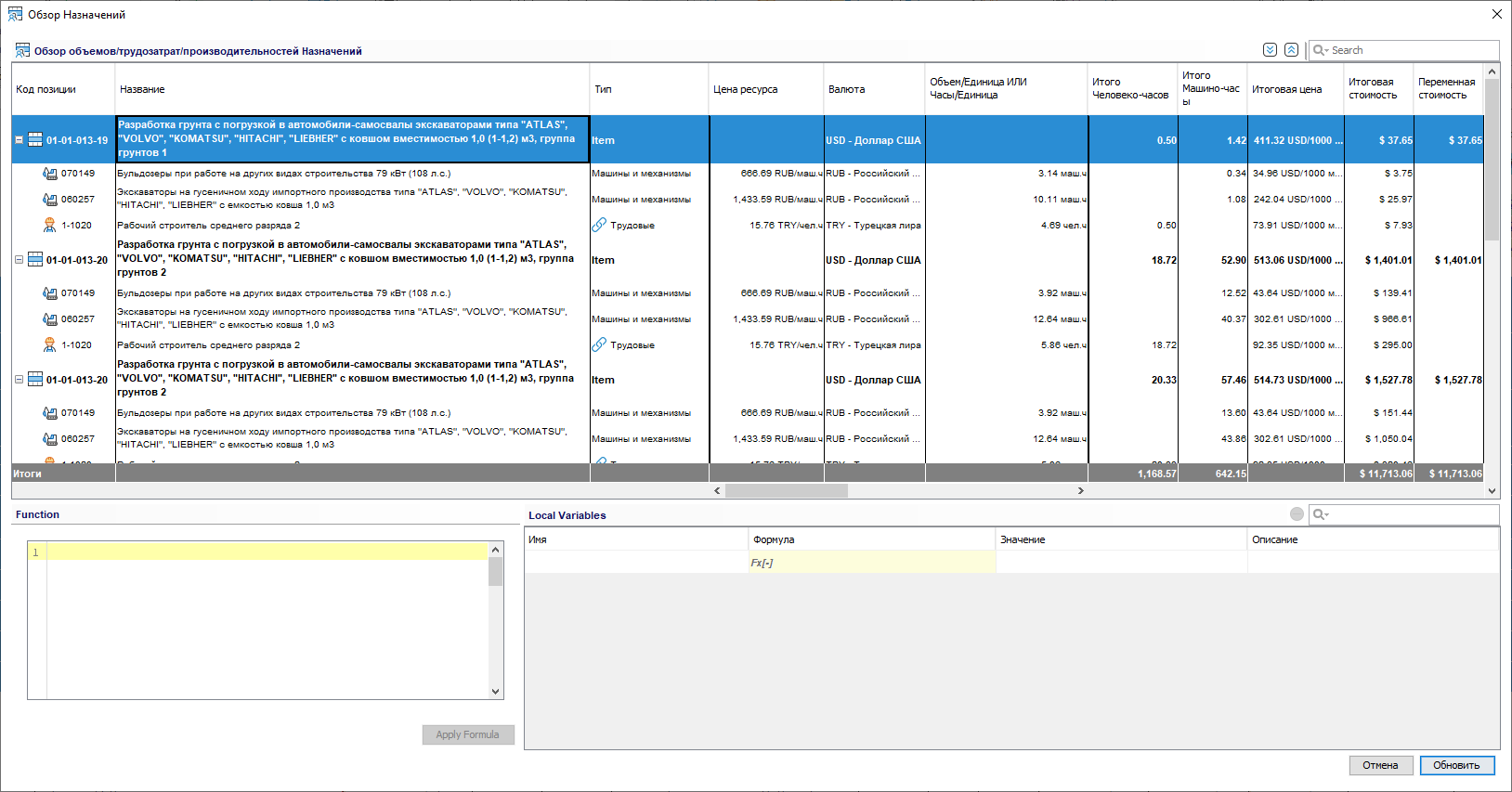
Task: Click the Function editor scroll down arrow
Action: 496,692
